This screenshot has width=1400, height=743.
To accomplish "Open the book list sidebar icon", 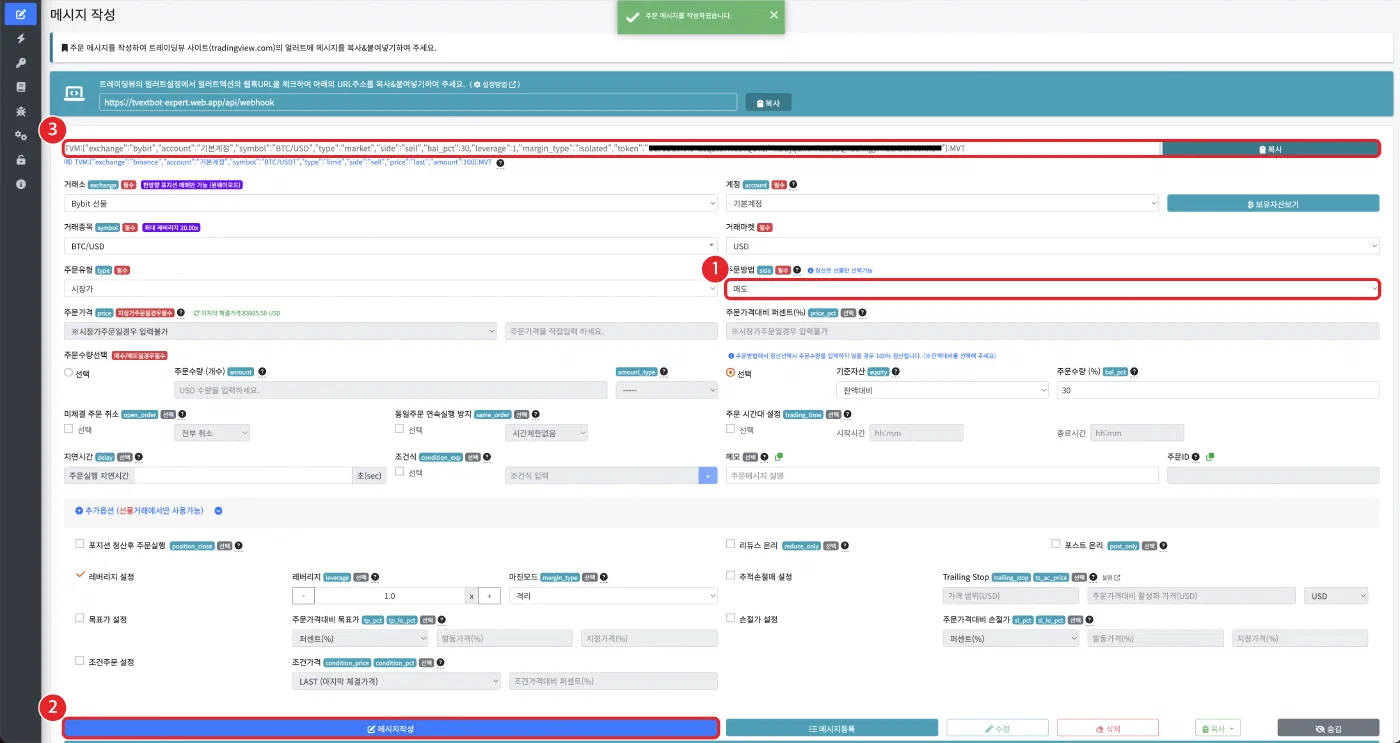I will coord(21,87).
